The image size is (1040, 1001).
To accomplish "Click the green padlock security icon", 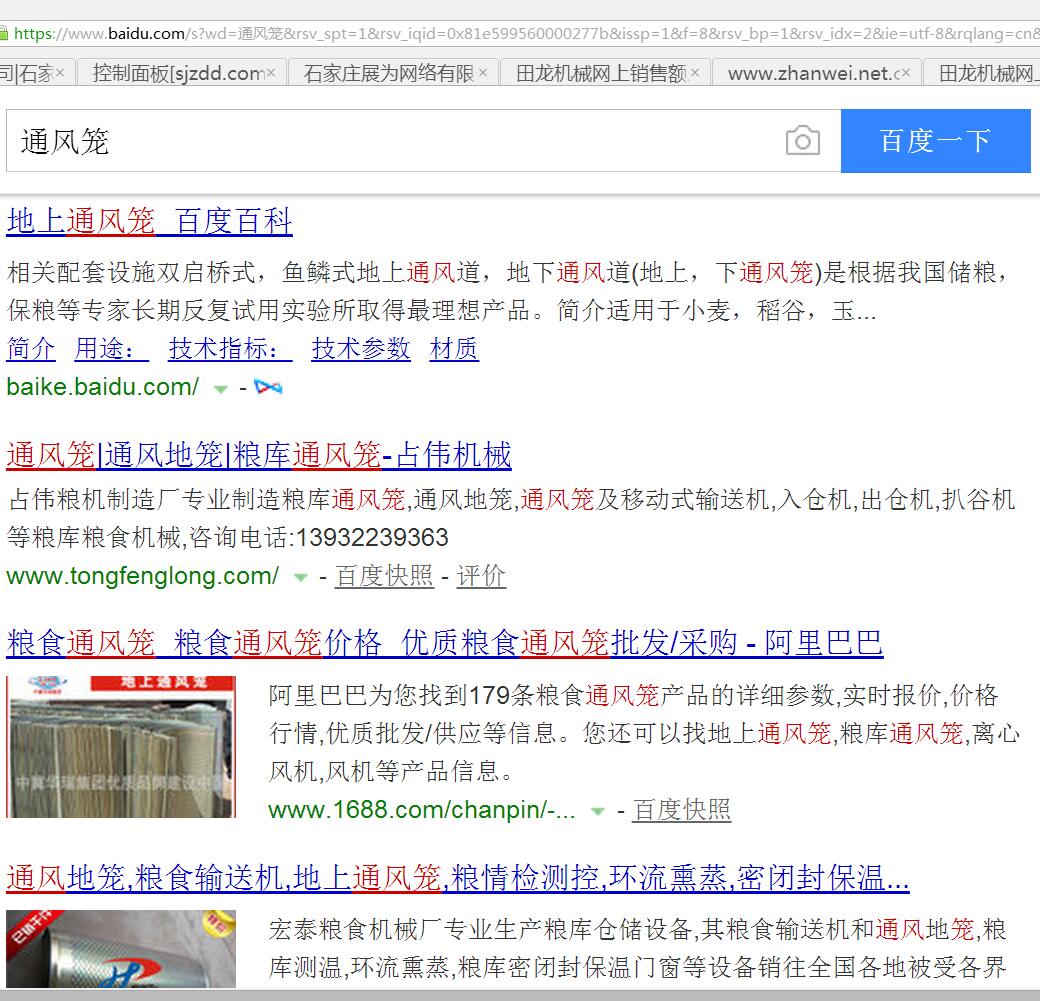I will (3, 33).
